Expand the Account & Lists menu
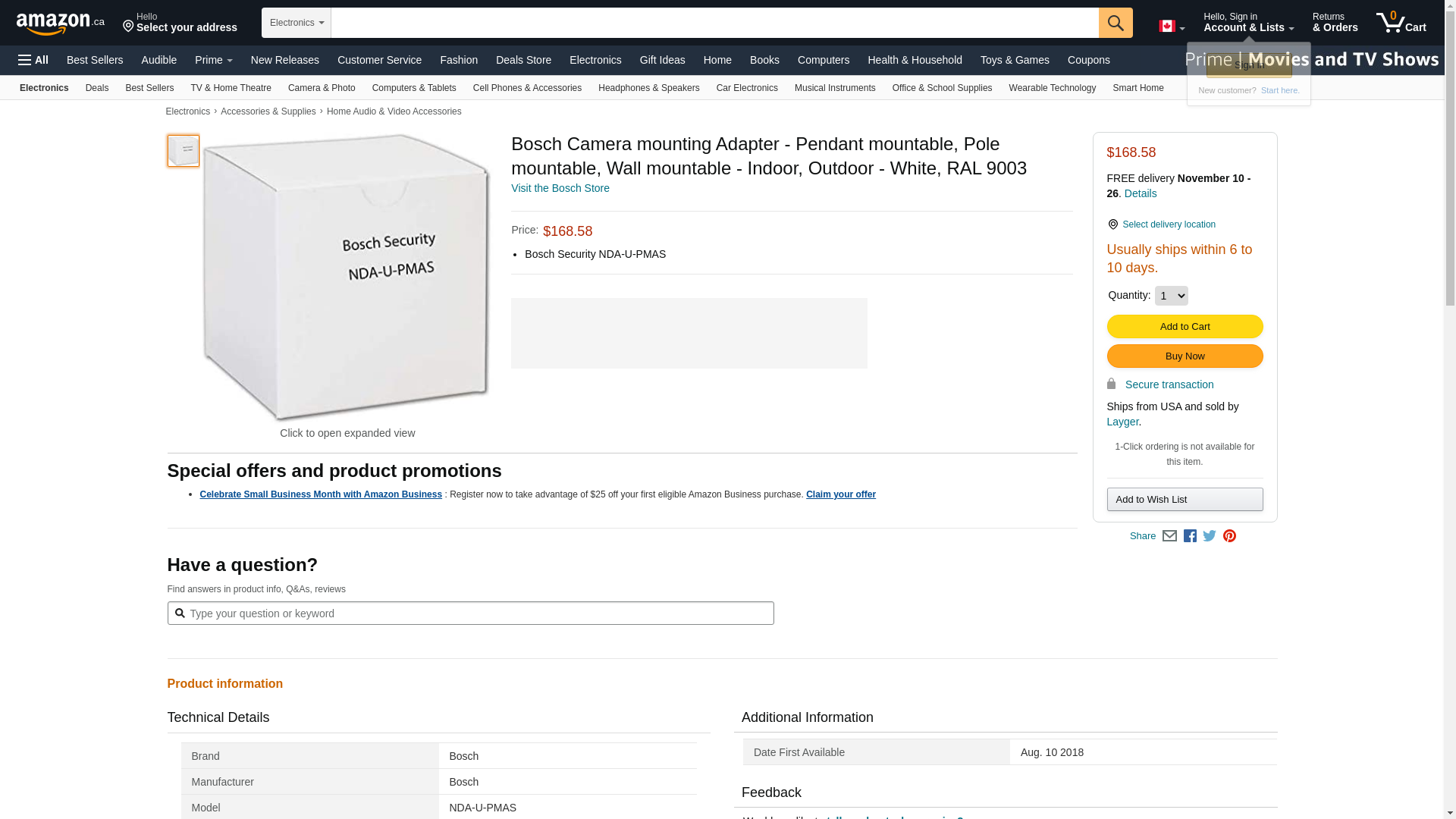Viewport: 1456px width, 819px height. pos(1248,23)
